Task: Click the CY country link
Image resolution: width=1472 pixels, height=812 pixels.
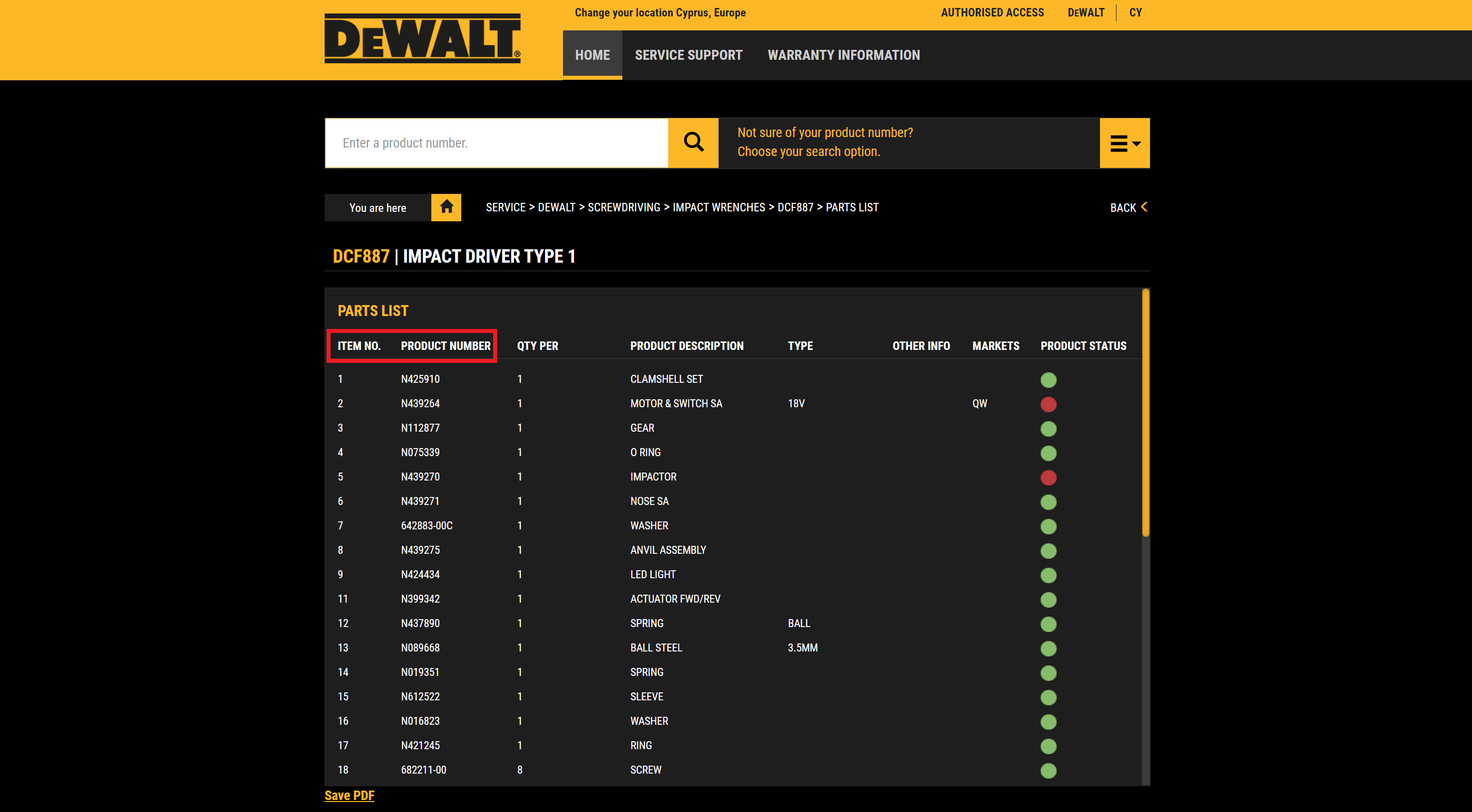Action: [1135, 12]
